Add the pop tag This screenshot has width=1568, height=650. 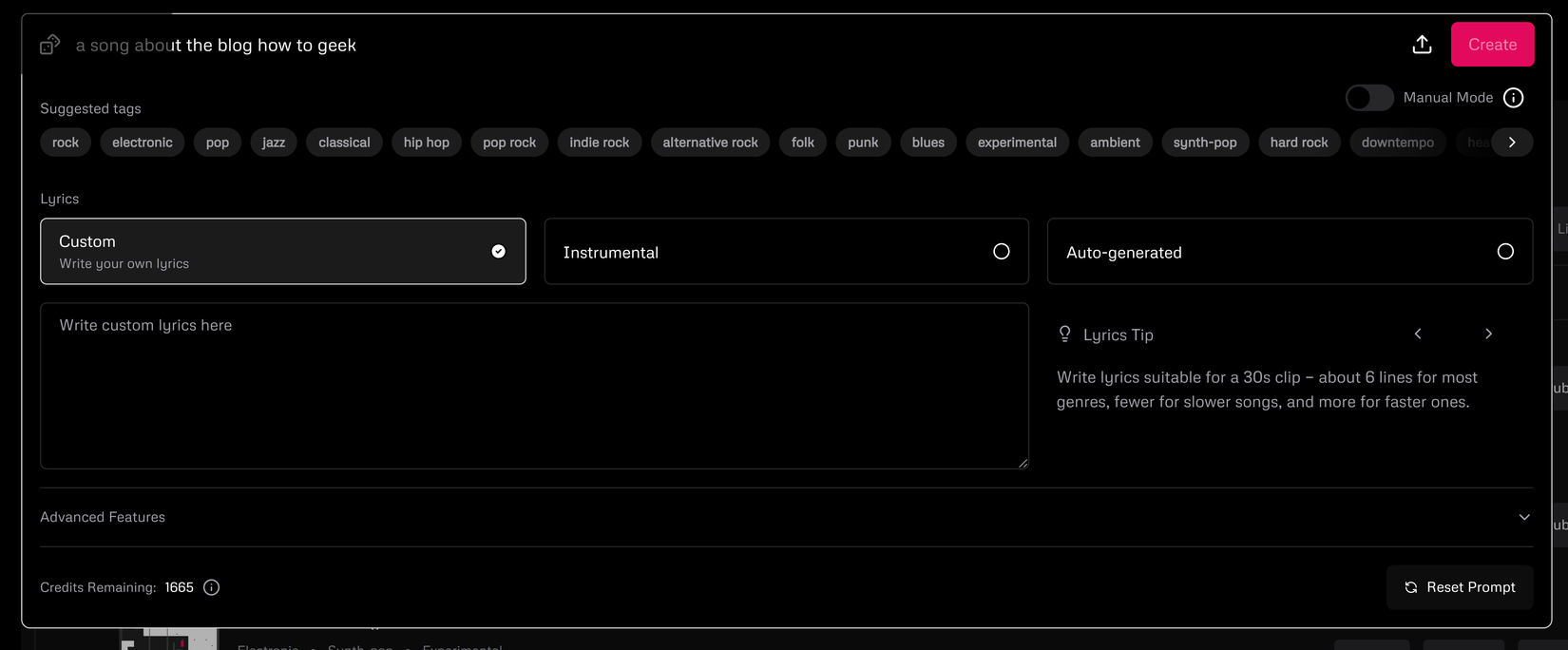tap(218, 143)
